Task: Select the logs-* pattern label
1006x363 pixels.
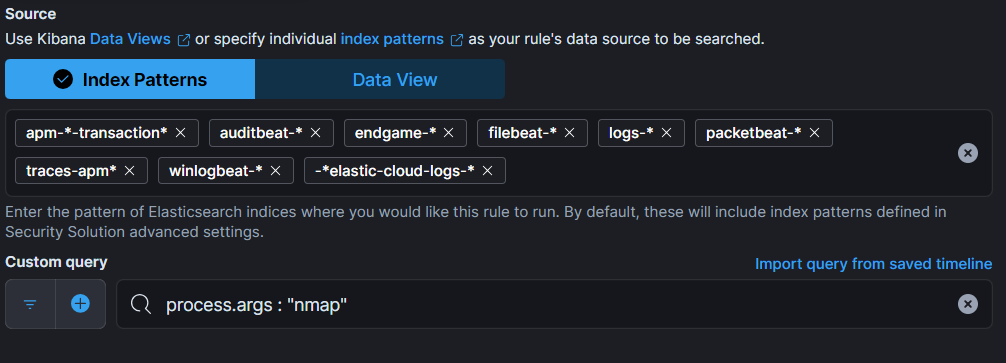Action: tap(631, 133)
